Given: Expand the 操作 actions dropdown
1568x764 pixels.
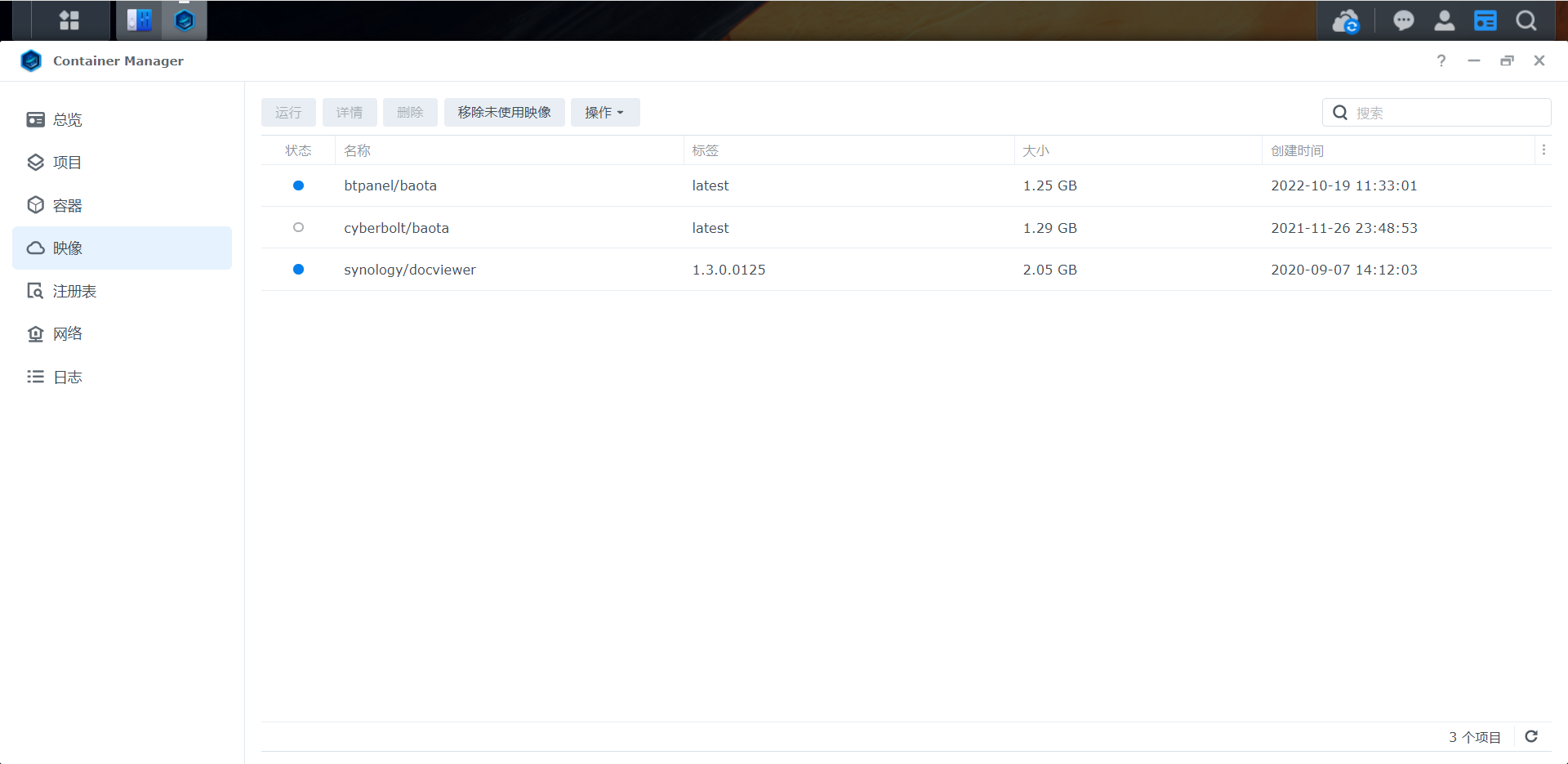Looking at the screenshot, I should click(x=604, y=112).
